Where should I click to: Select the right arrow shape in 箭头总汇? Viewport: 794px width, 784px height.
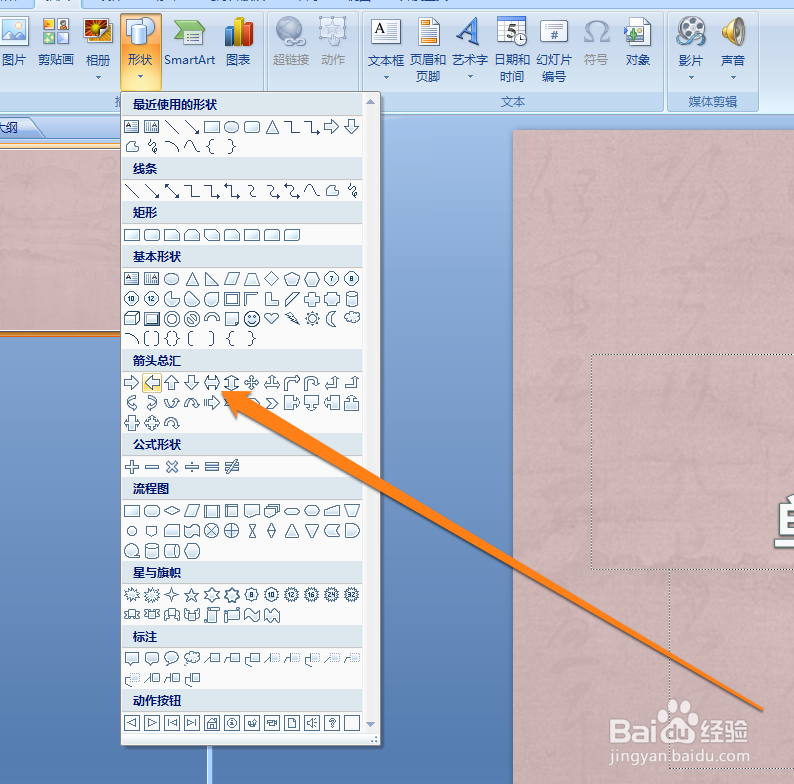(132, 382)
